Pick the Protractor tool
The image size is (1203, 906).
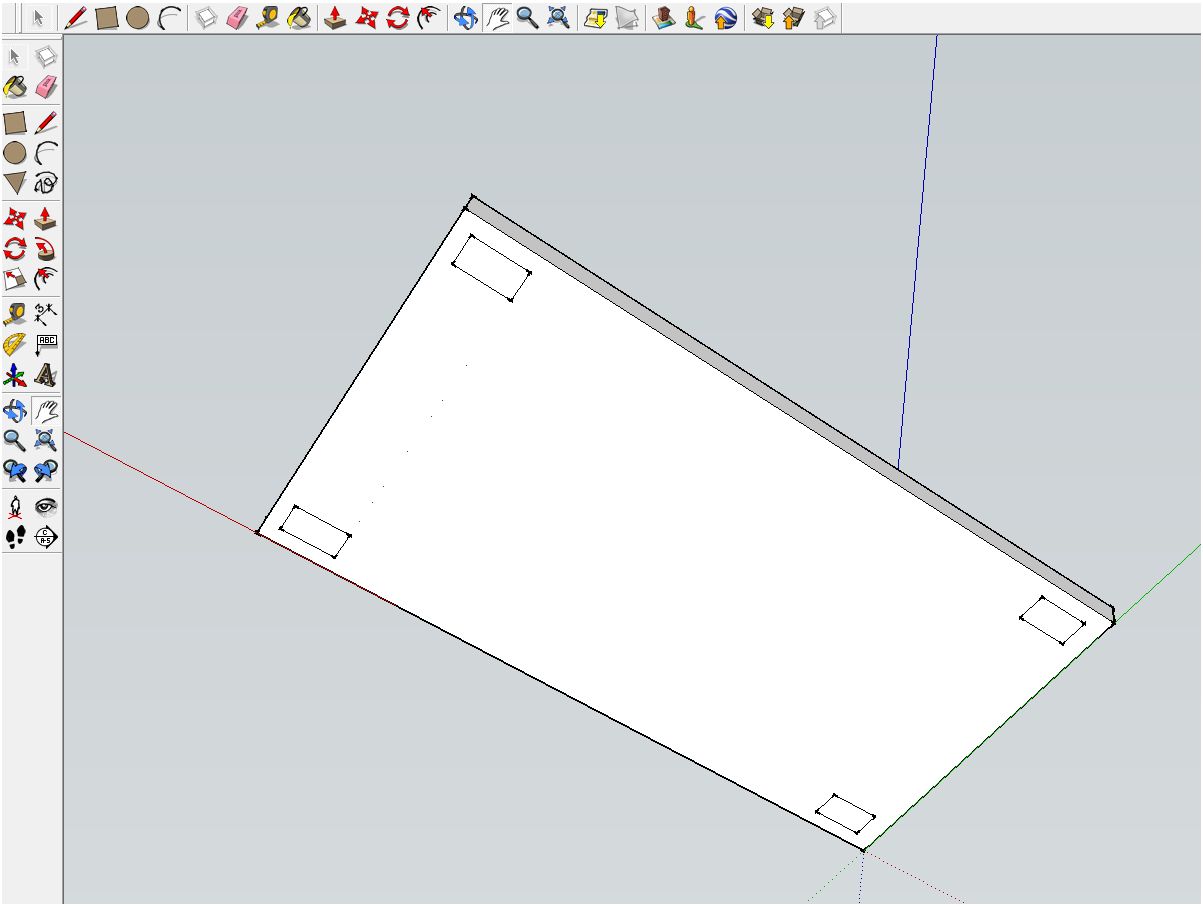[x=14, y=344]
